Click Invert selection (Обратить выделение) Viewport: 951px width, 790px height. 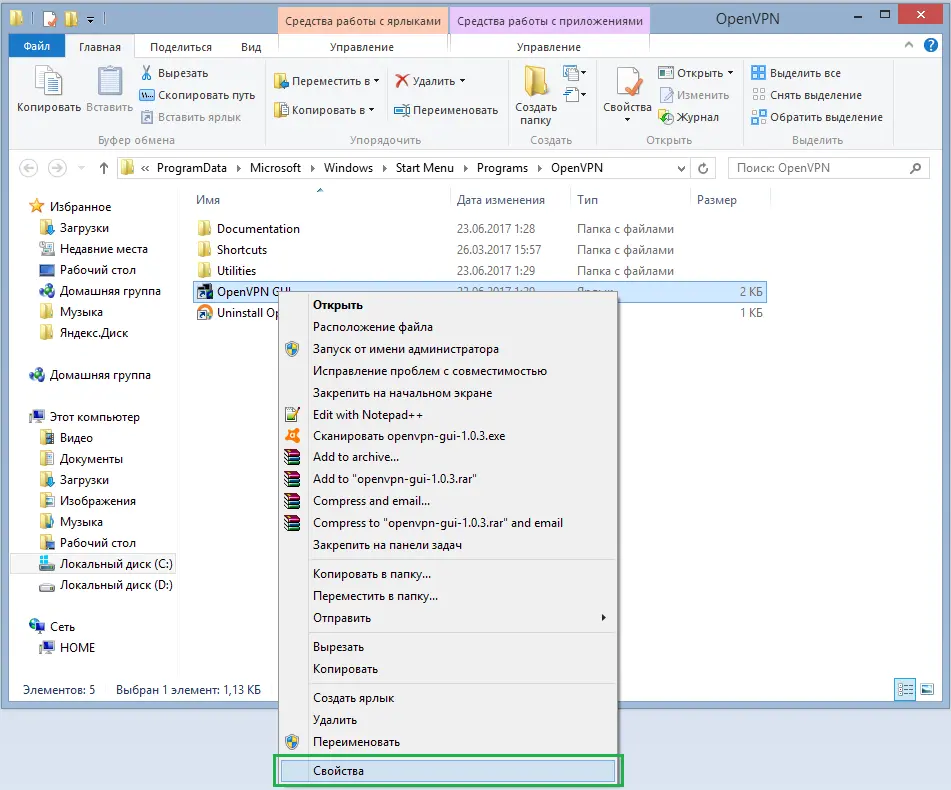(816, 117)
